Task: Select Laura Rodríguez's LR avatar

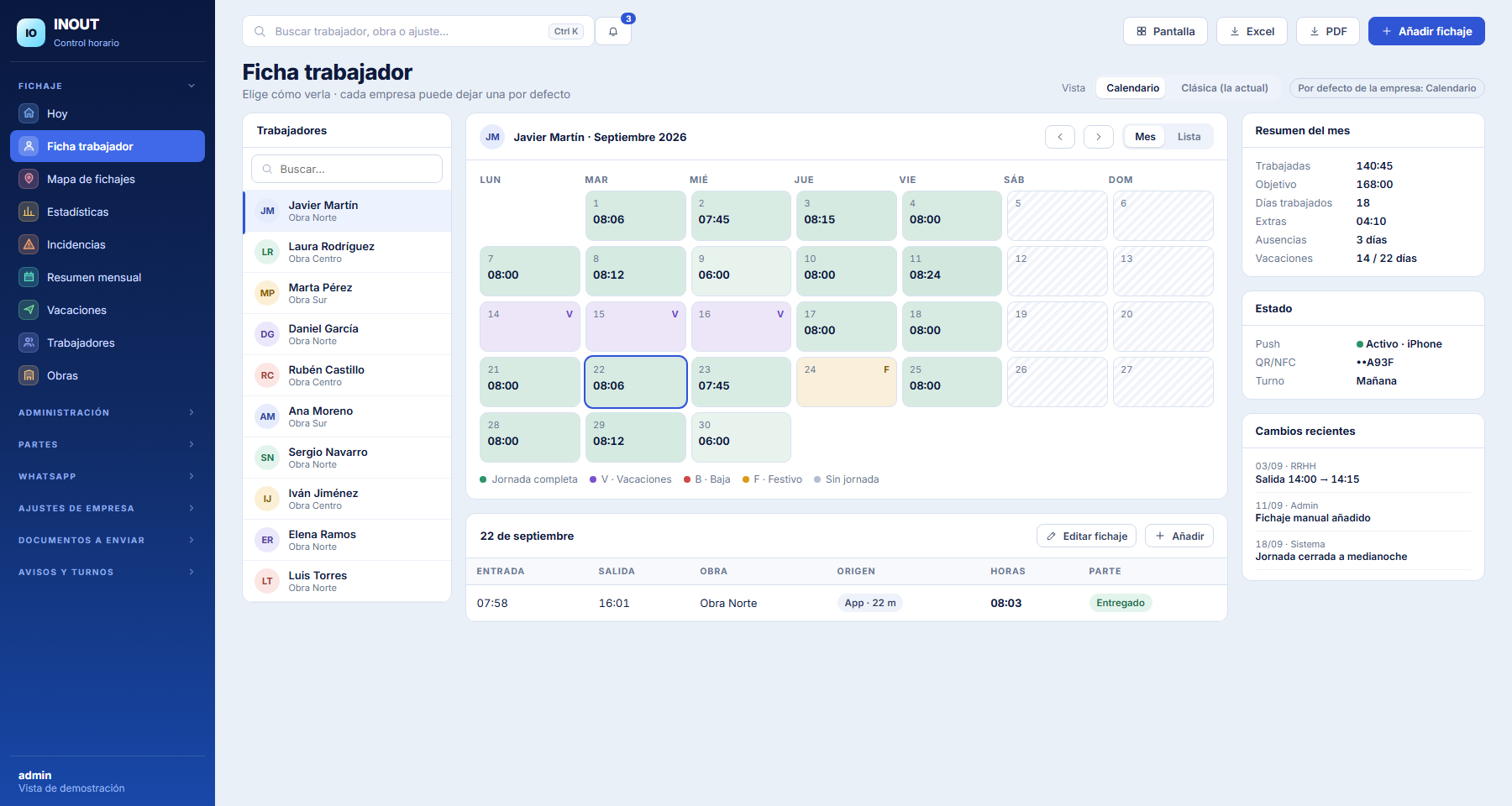Action: [267, 252]
